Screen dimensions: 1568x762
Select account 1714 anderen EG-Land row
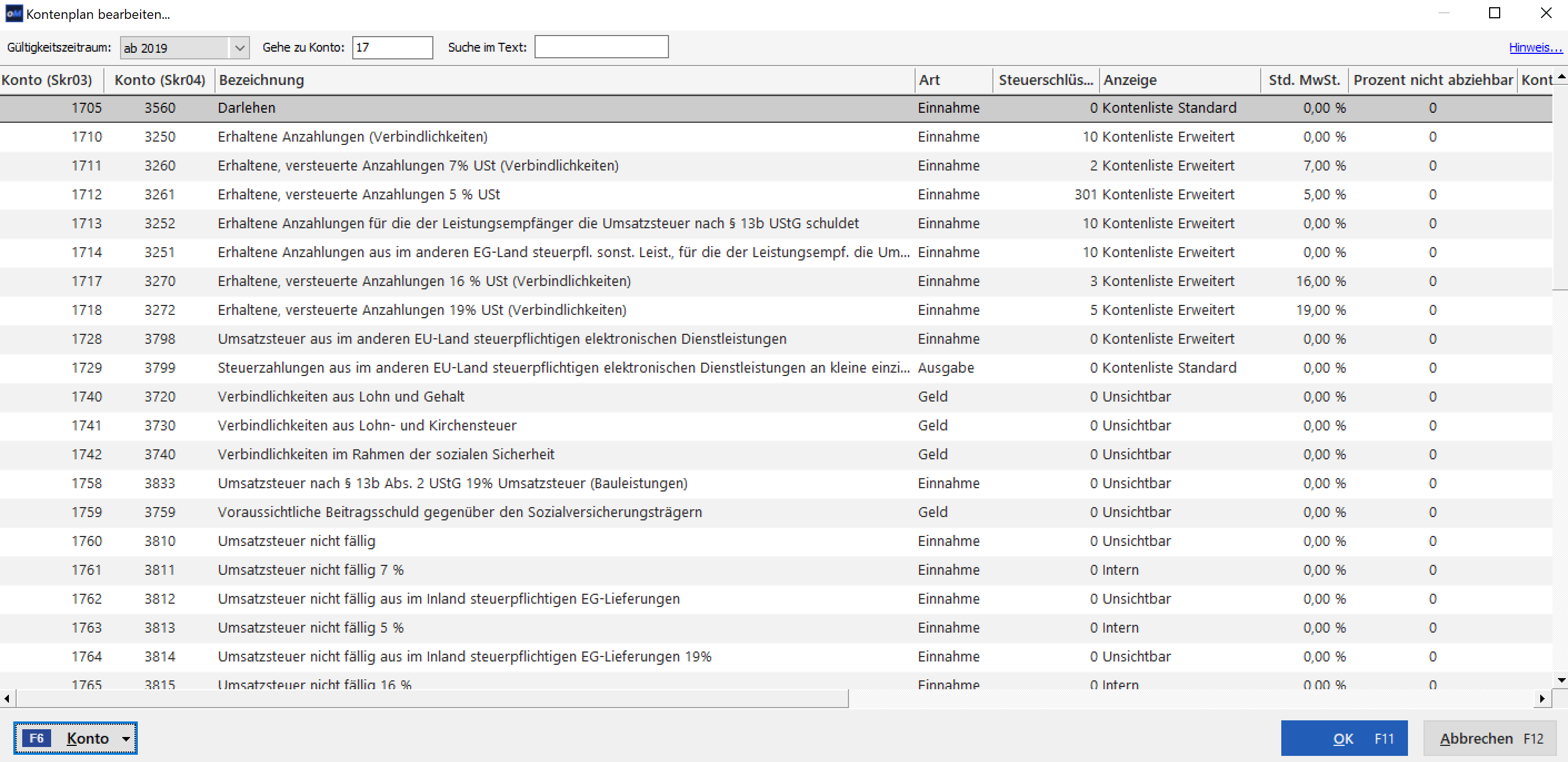point(776,253)
